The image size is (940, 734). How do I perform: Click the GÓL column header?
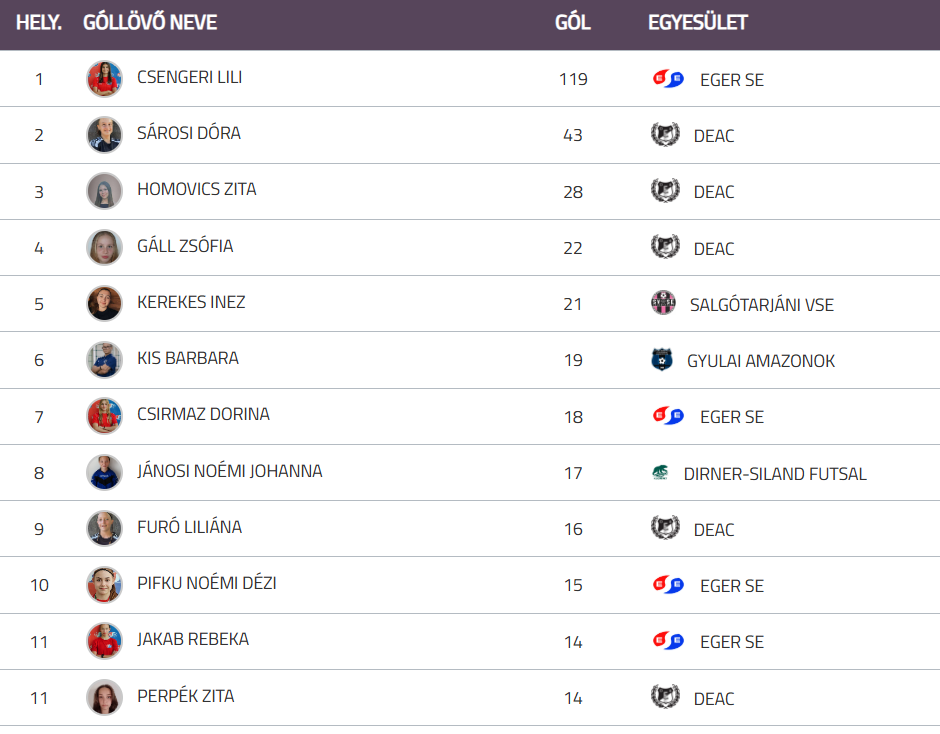[x=573, y=22]
